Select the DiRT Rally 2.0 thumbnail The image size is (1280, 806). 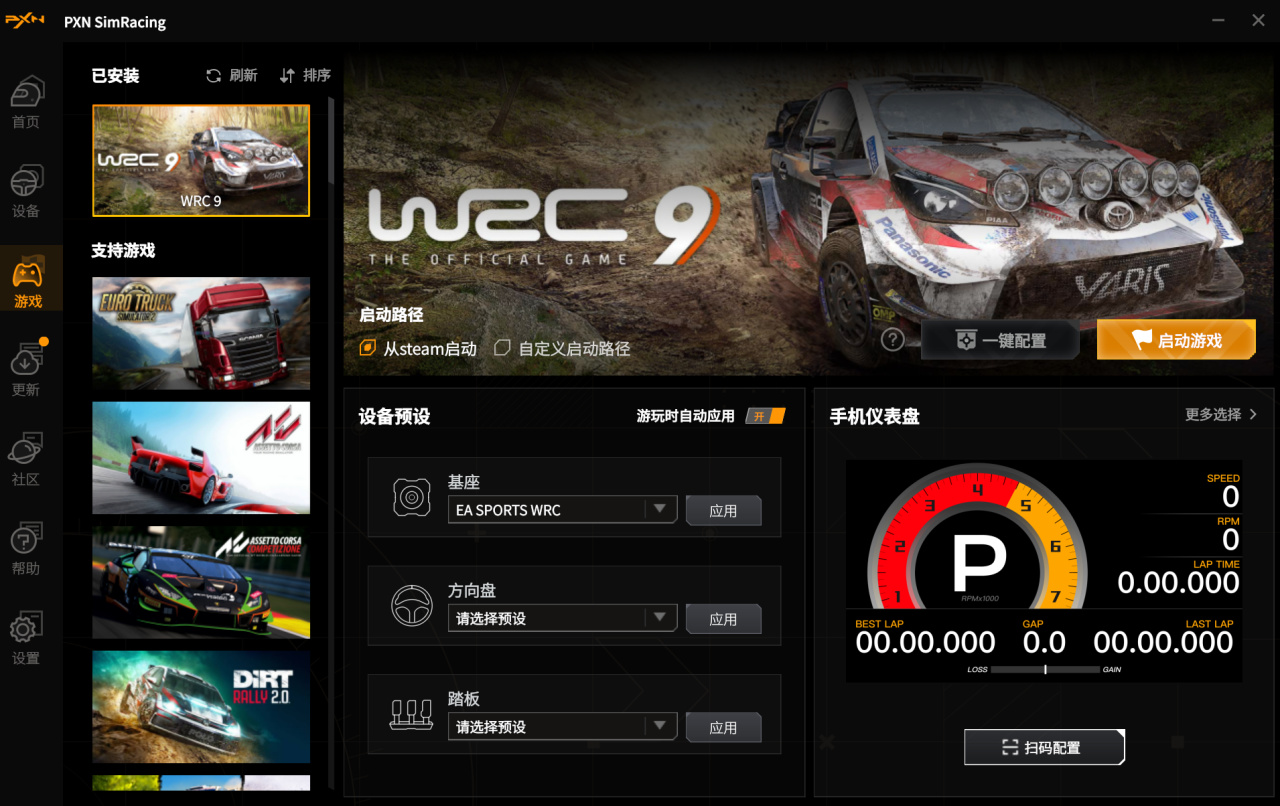click(x=201, y=707)
